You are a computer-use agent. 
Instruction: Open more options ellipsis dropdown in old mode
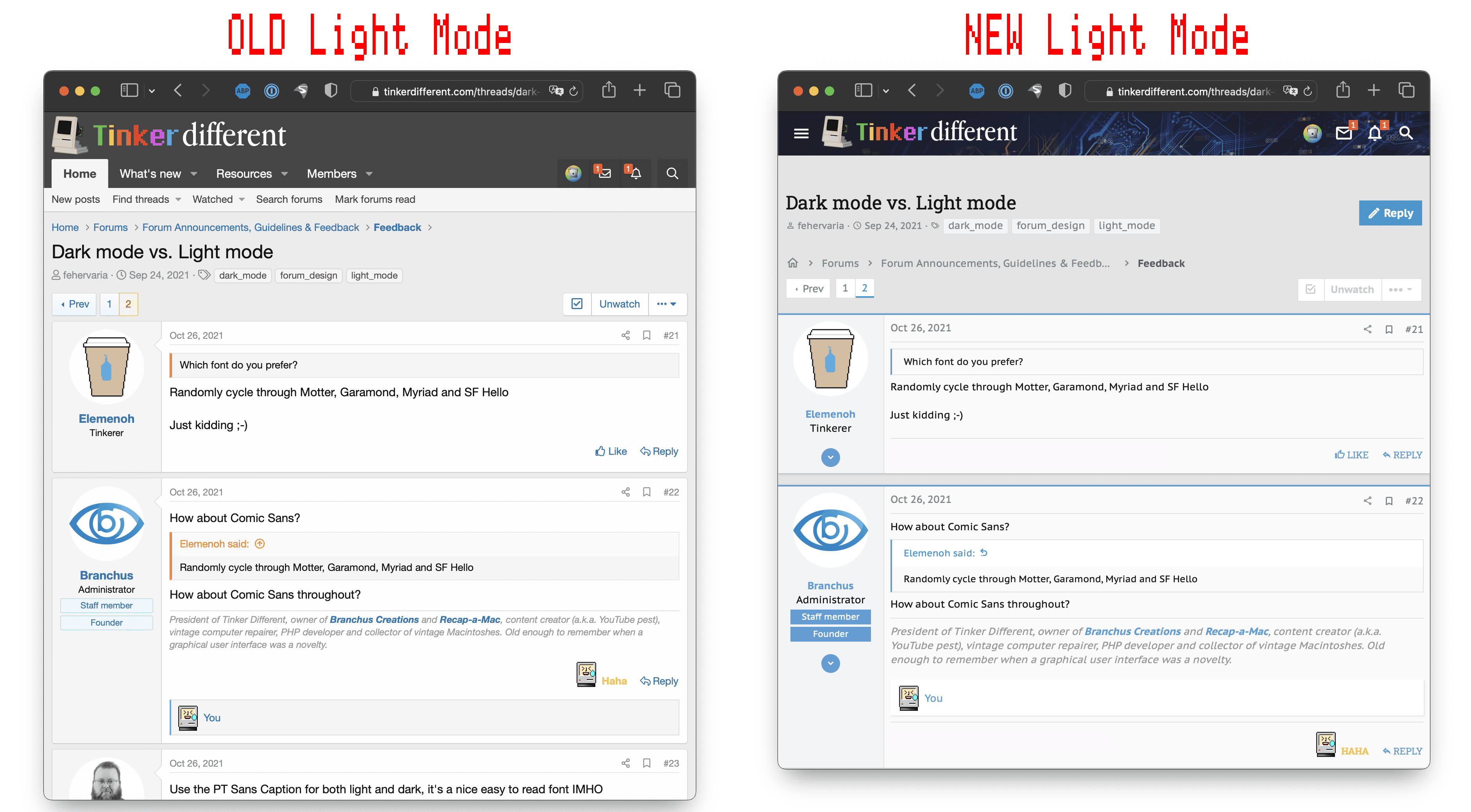(667, 304)
